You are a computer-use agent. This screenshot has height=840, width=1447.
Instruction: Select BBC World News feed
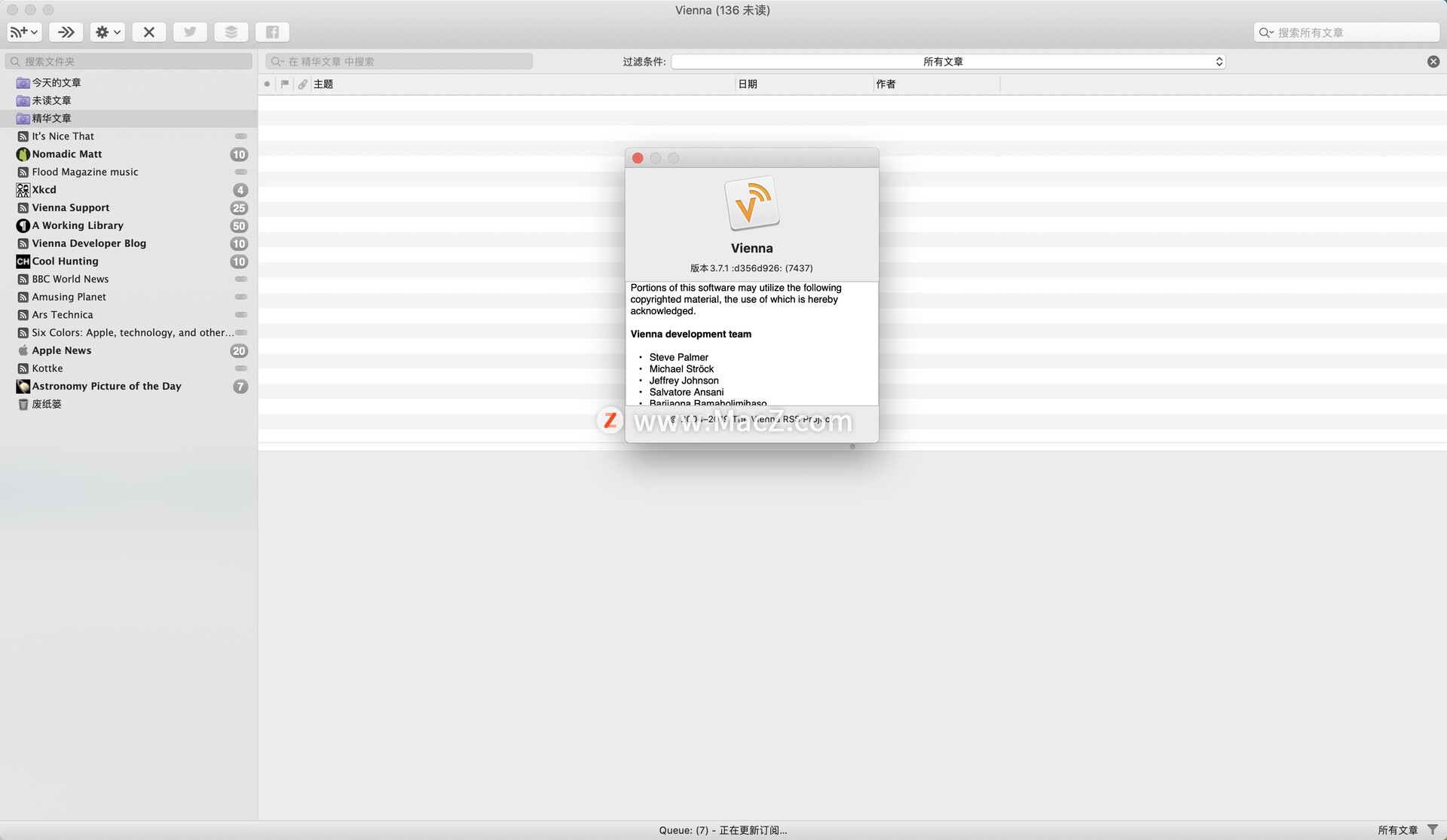tap(129, 279)
